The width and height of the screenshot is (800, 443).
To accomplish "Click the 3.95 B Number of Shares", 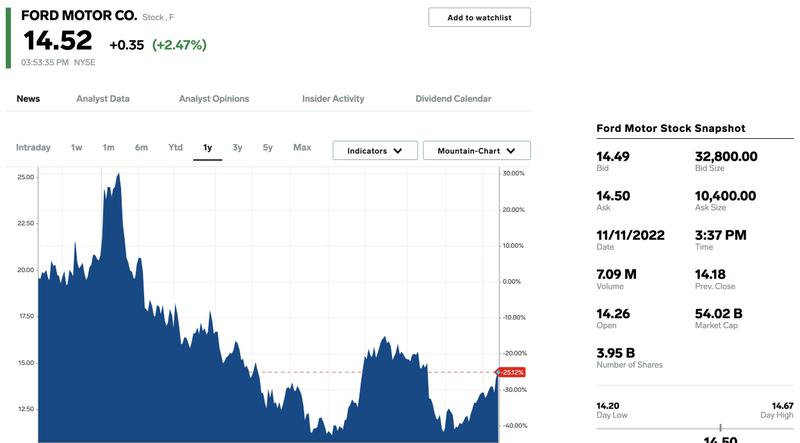I will tap(616, 353).
